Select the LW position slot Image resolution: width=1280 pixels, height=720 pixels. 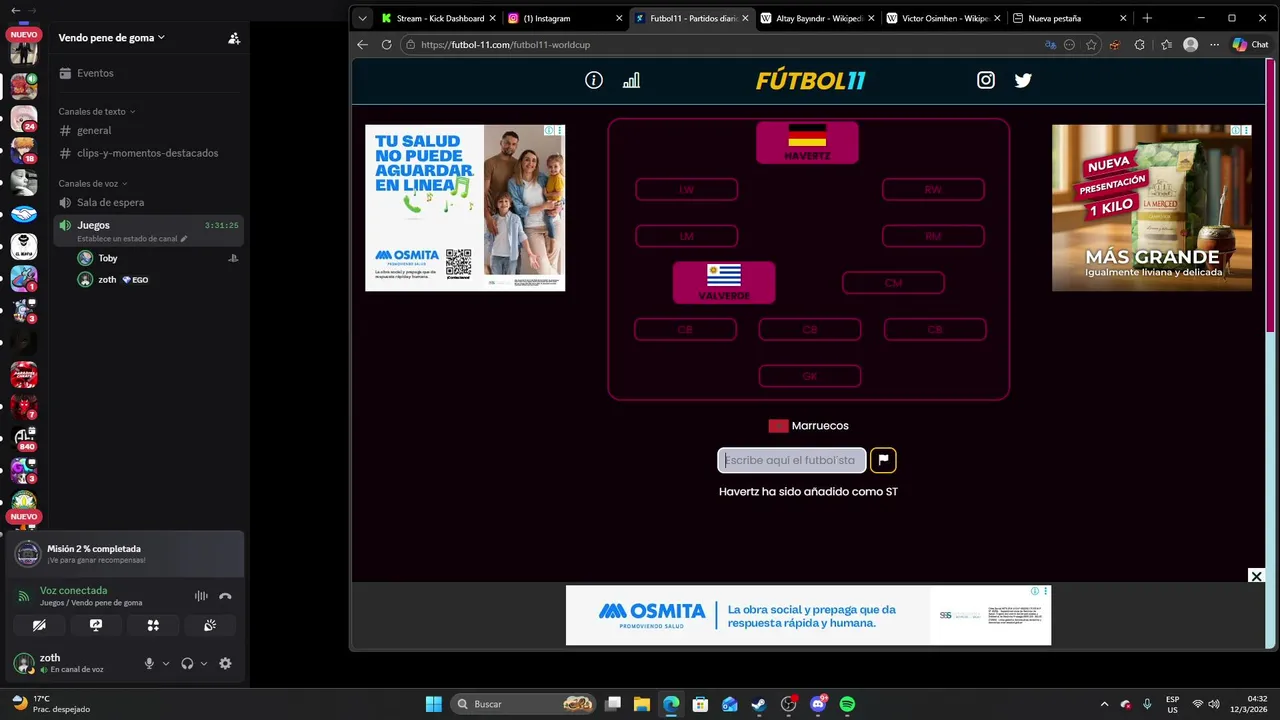coord(686,190)
